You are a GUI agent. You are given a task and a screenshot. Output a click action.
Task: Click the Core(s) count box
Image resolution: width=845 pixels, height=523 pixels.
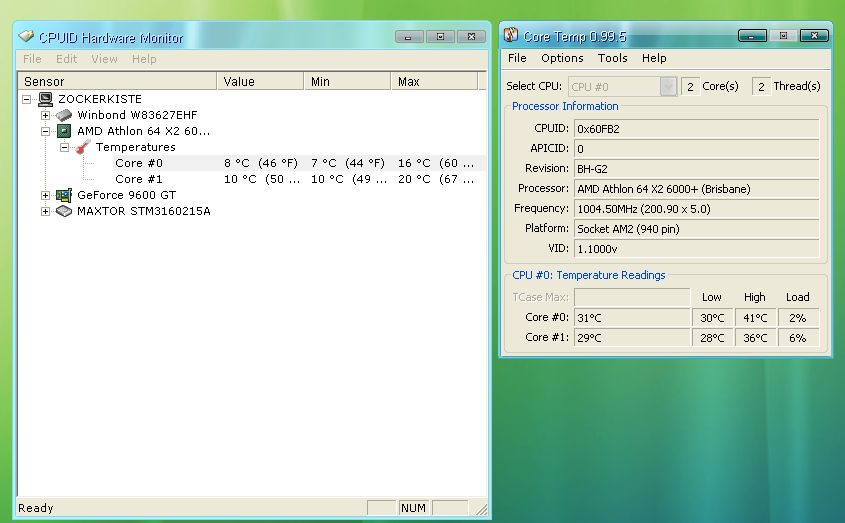point(690,86)
